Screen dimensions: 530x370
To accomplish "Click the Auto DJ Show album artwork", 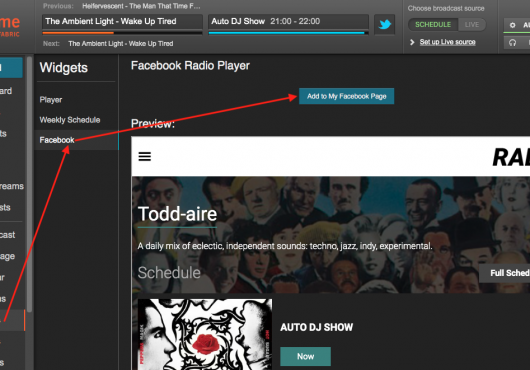I will click(x=205, y=334).
